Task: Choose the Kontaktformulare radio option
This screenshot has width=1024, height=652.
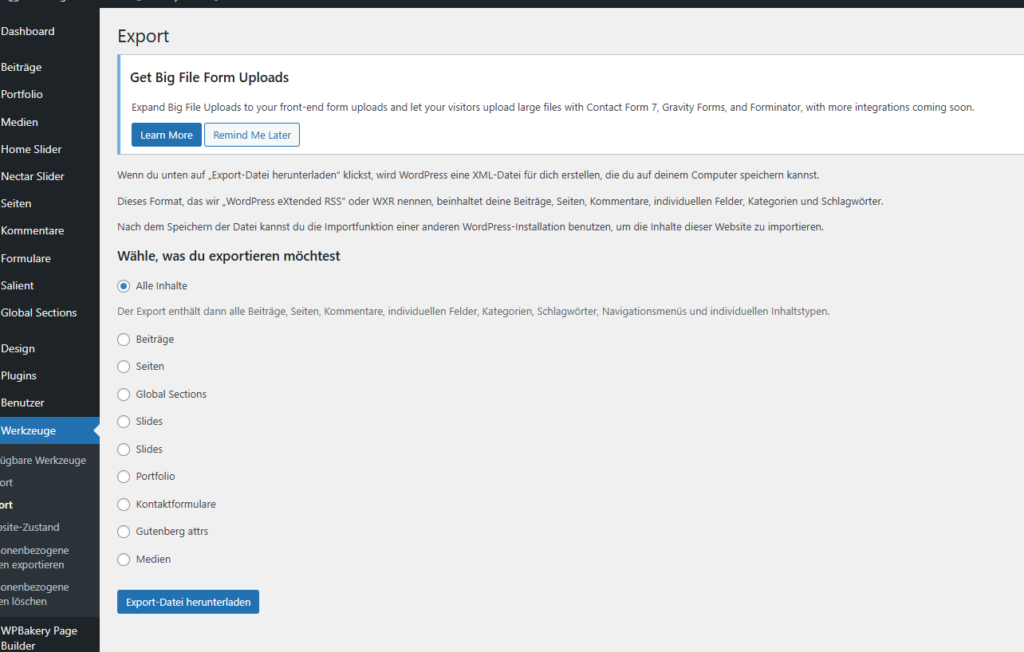Action: pos(124,505)
